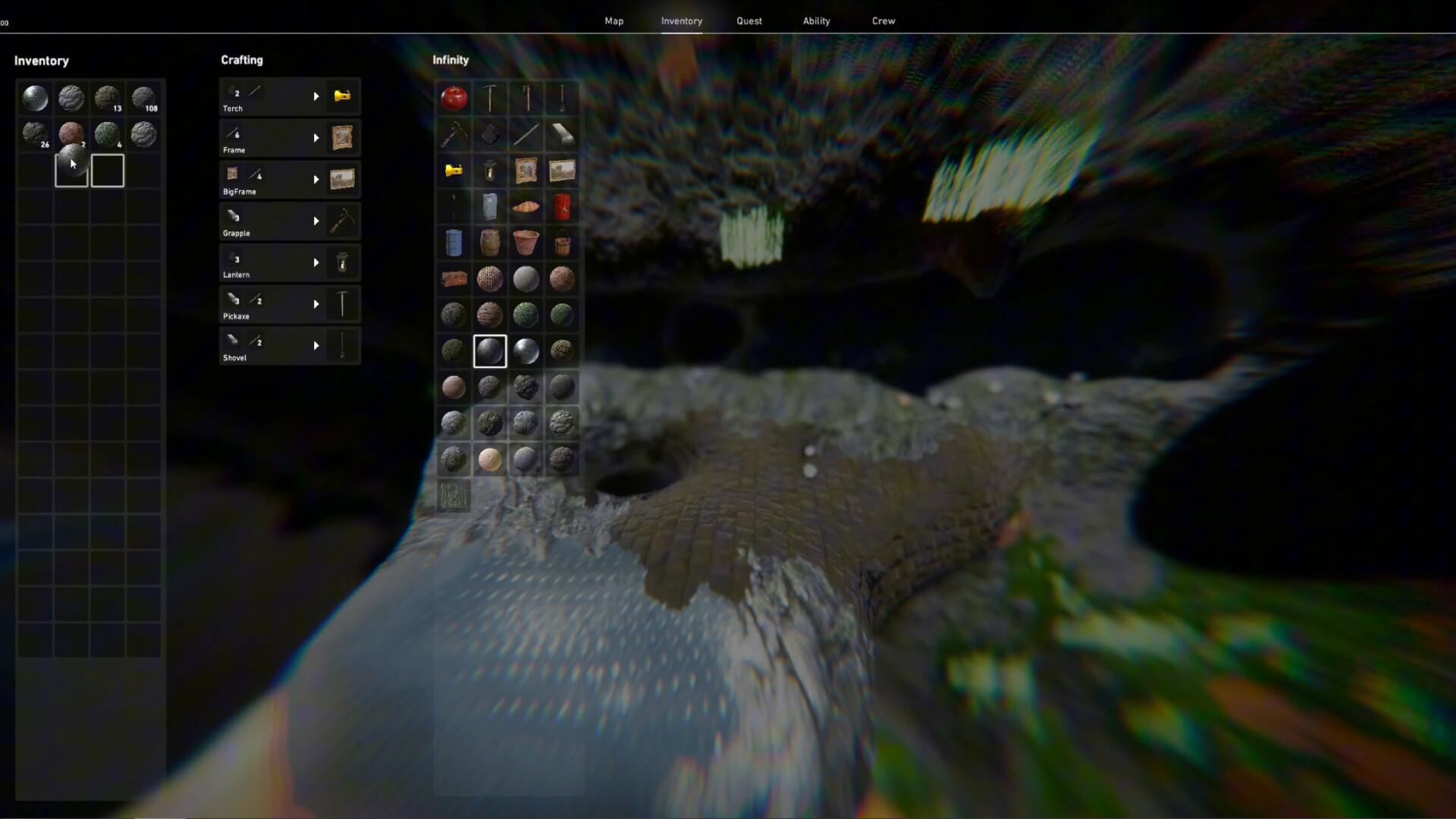Select the blue barrel icon in Infinity

(453, 243)
